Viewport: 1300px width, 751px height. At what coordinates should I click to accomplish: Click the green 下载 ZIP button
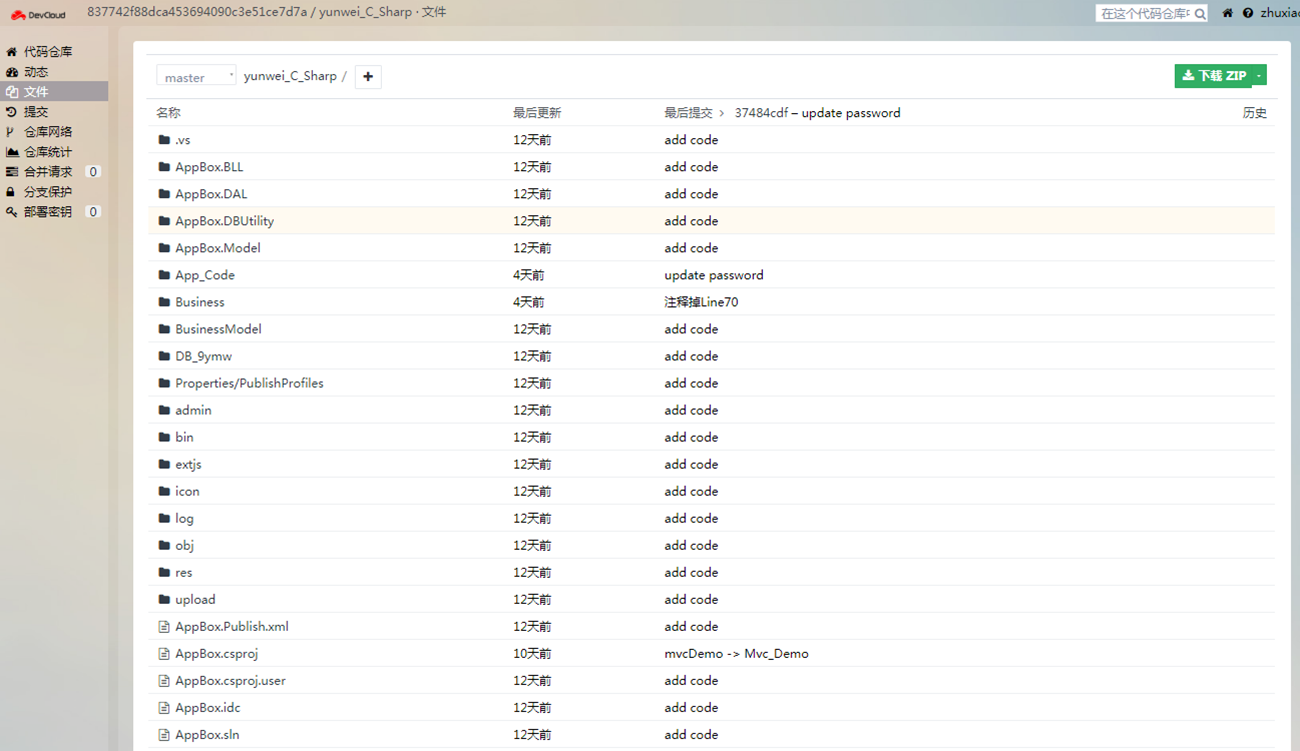1214,75
